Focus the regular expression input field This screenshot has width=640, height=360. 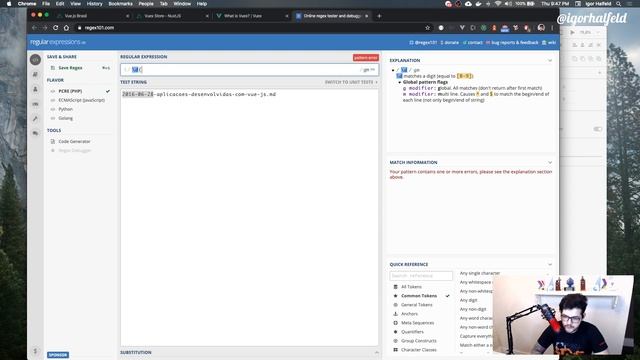tap(249, 70)
